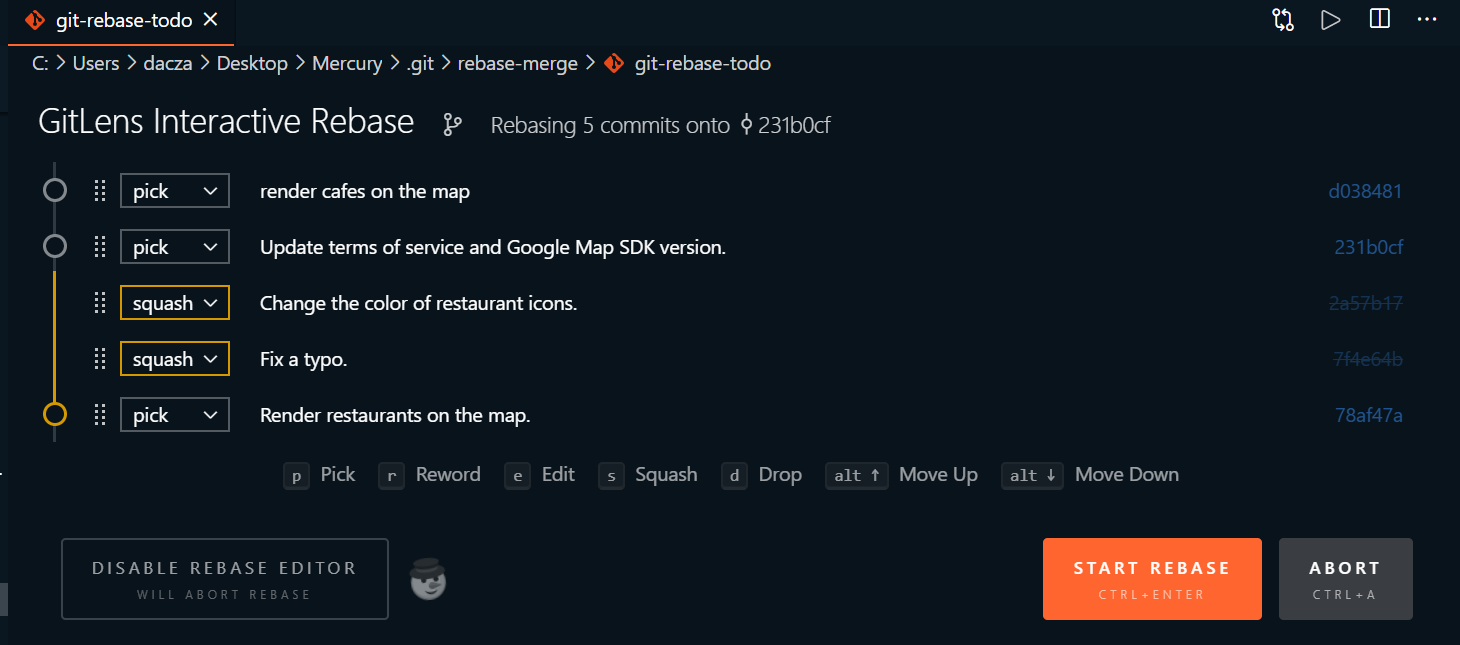This screenshot has width=1460, height=645.
Task: Click drag handle for 'render cafes on the map'
Action: (x=100, y=191)
